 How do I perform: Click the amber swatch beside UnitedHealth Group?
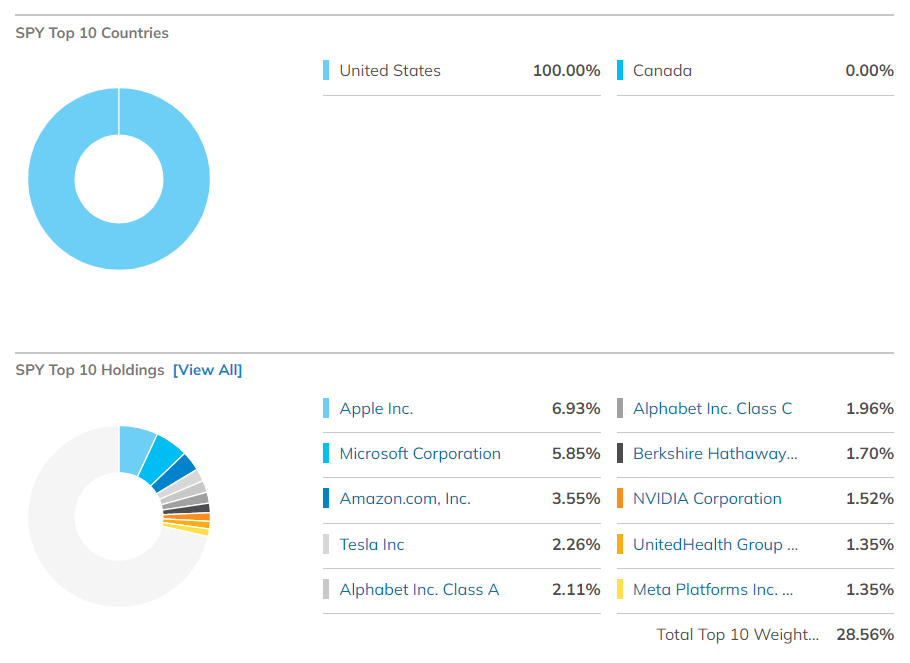620,544
